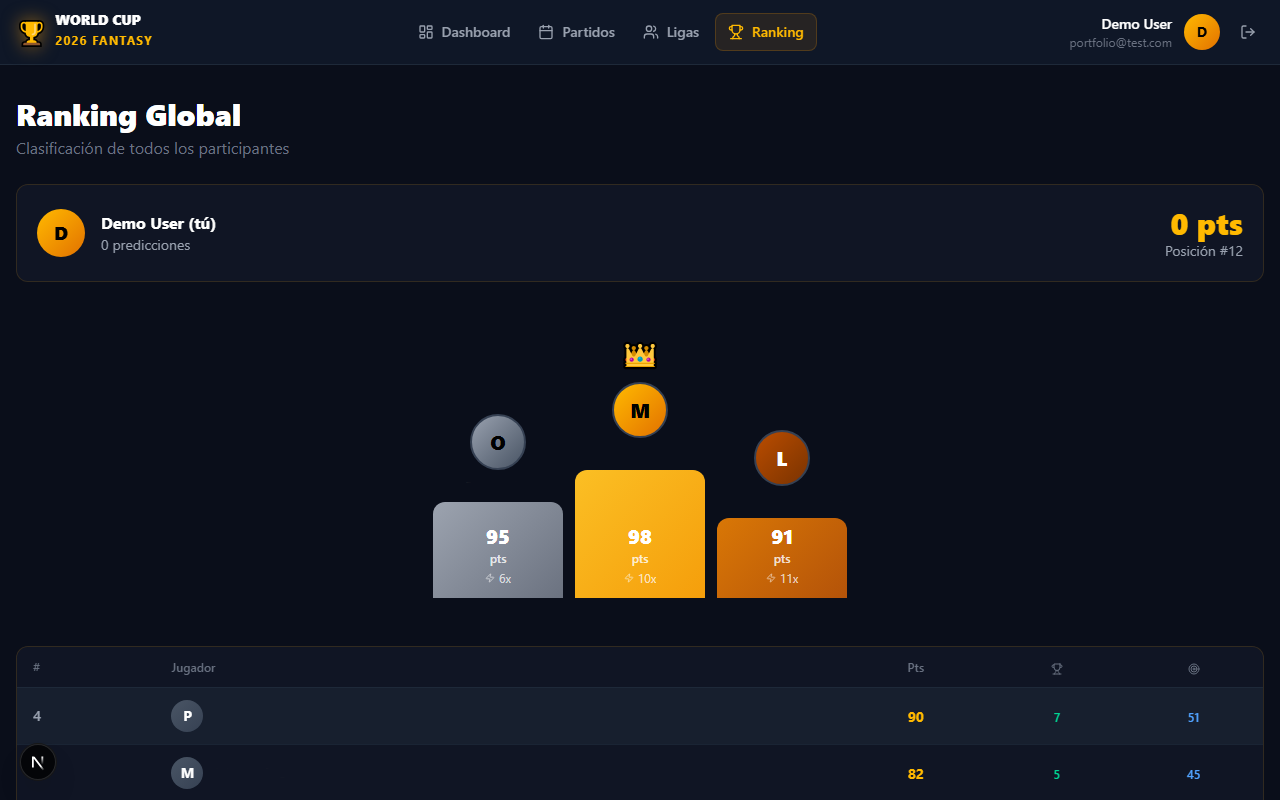This screenshot has height=800, width=1280.
Task: Click the bronze L avatar on the podium
Action: [x=782, y=458]
